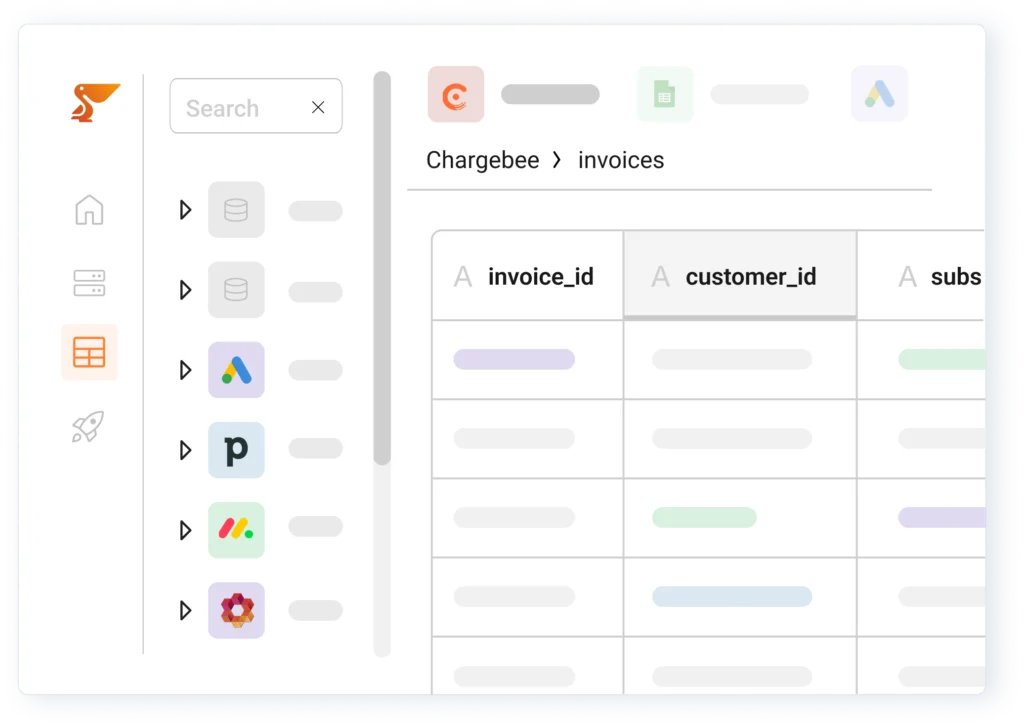Switch to the Google Sheets tab icon
The image size is (1024, 727).
click(665, 94)
